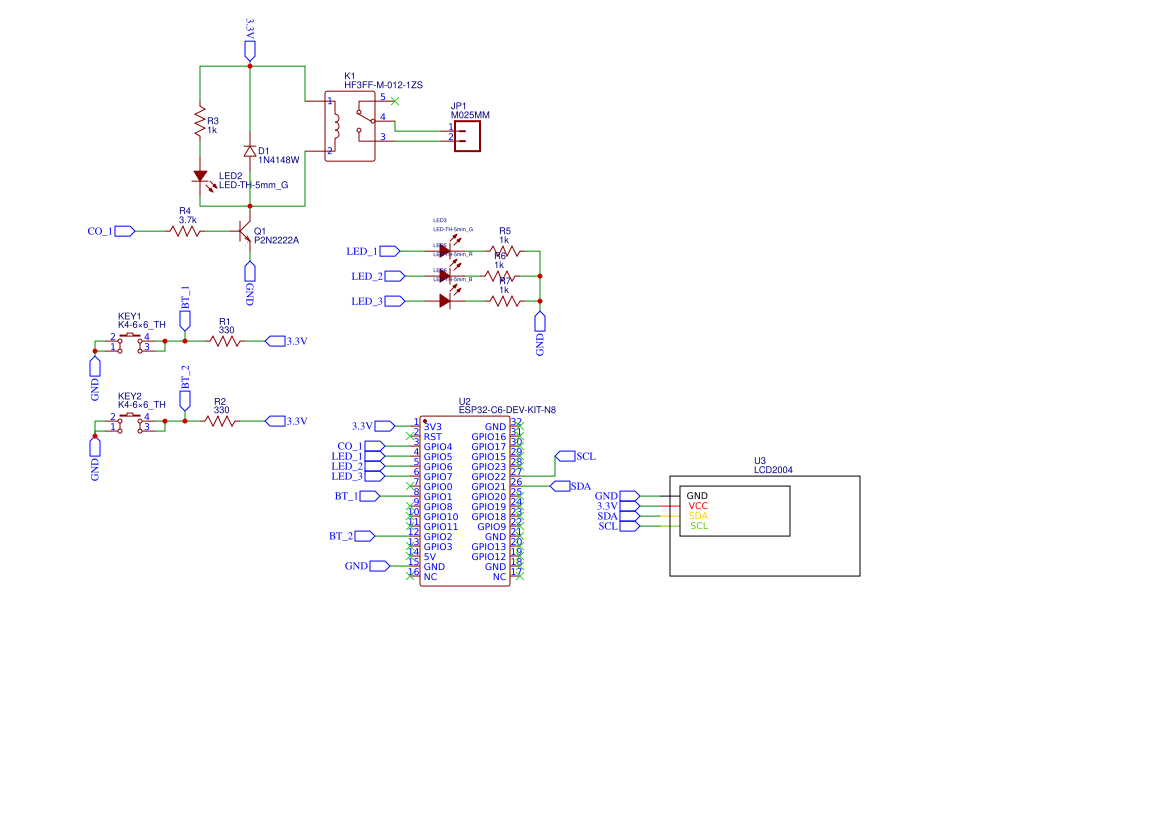1169x826 pixels.
Task: Select the KEY1 push button switch symbol
Action: [130, 342]
